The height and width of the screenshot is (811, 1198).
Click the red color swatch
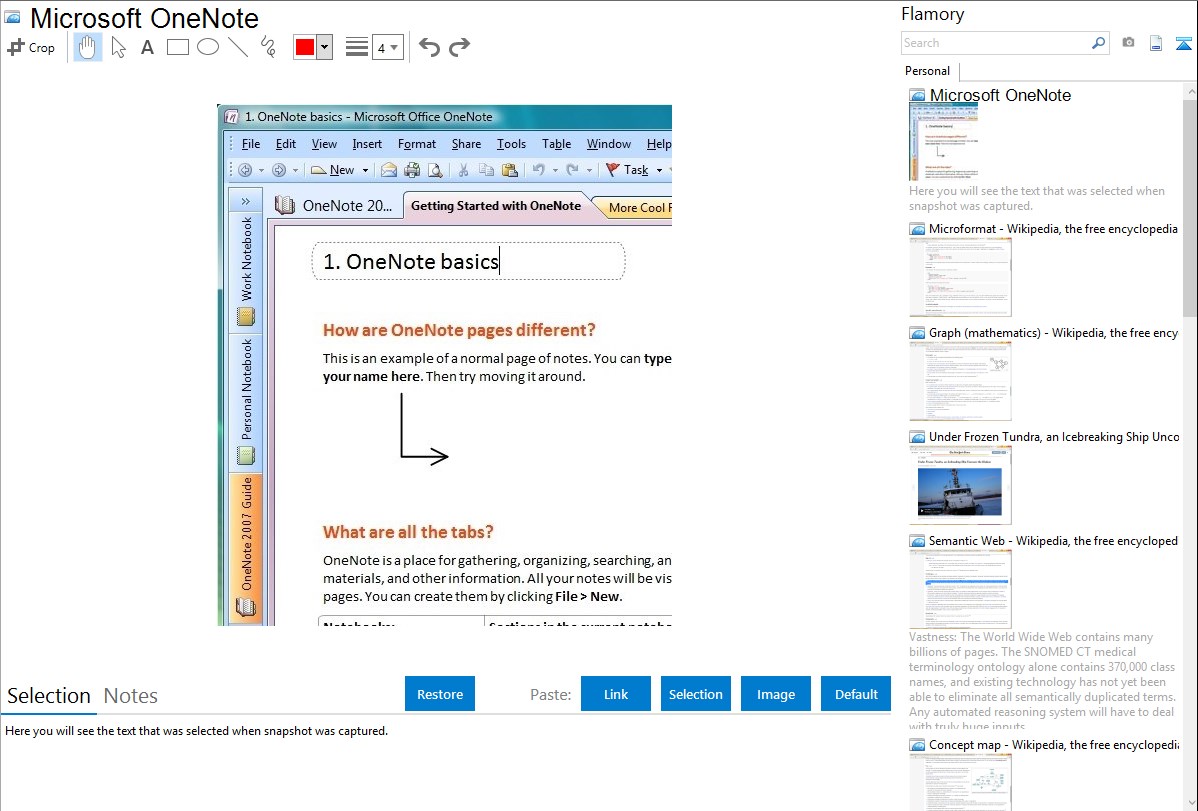tap(305, 47)
